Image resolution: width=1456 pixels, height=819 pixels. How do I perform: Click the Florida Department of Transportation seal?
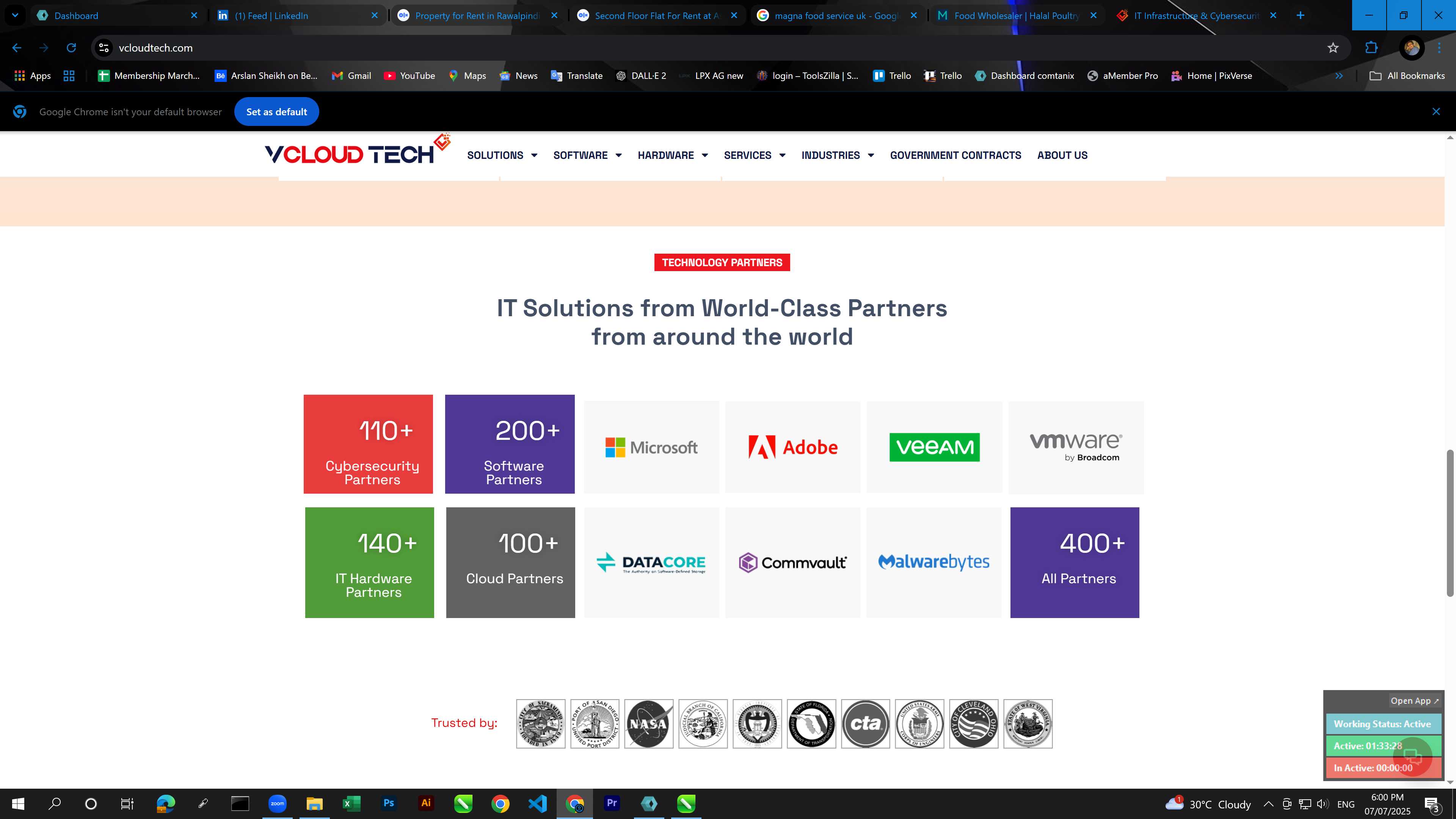point(812,723)
